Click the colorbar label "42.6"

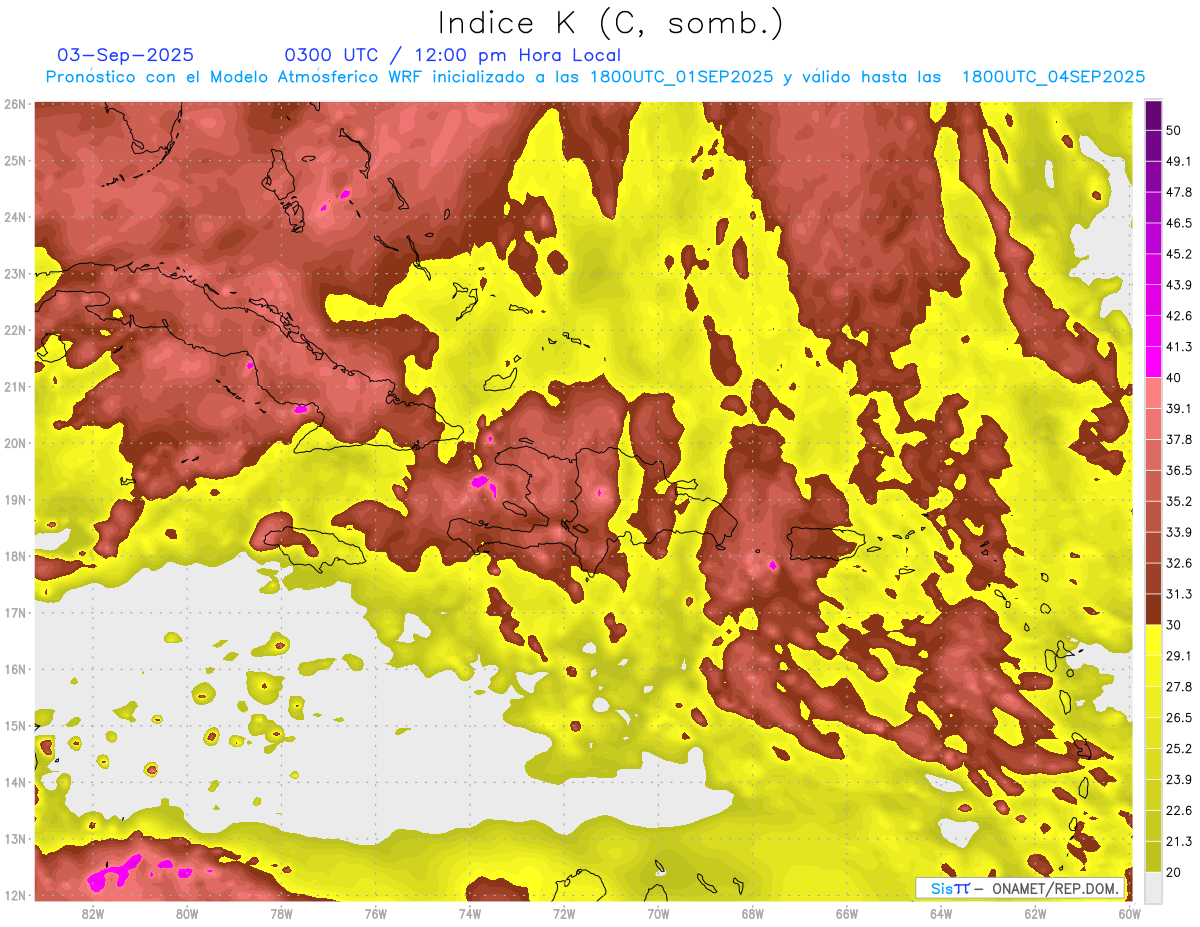pos(1179,316)
